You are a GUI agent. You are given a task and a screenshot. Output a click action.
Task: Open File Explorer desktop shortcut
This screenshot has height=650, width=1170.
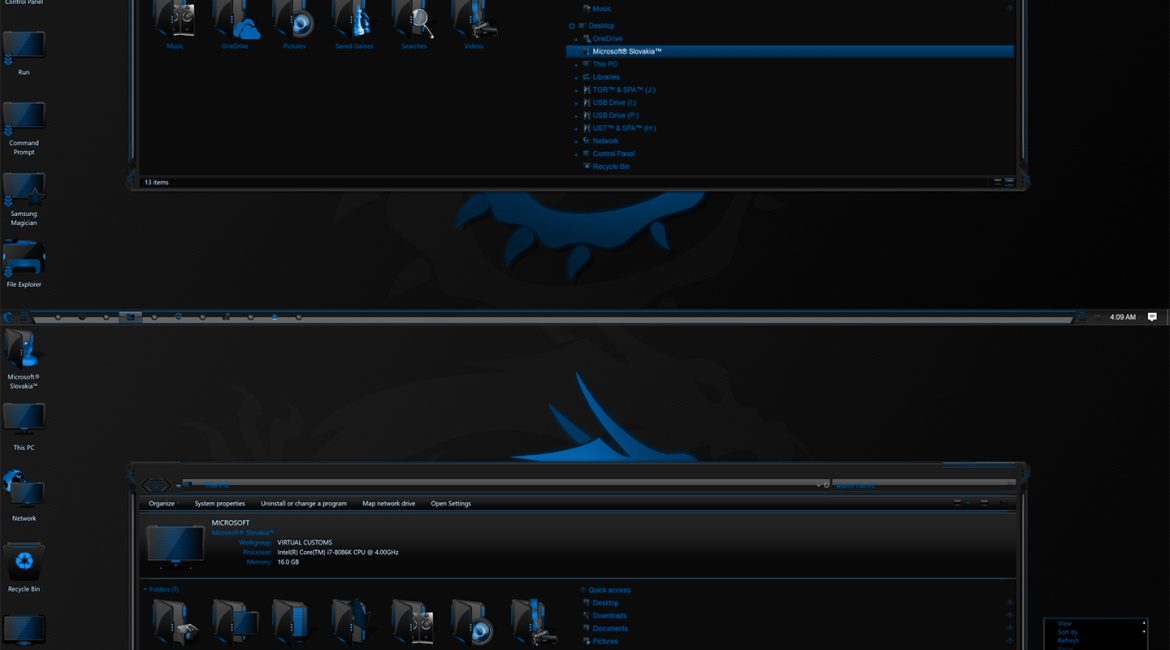coord(24,263)
